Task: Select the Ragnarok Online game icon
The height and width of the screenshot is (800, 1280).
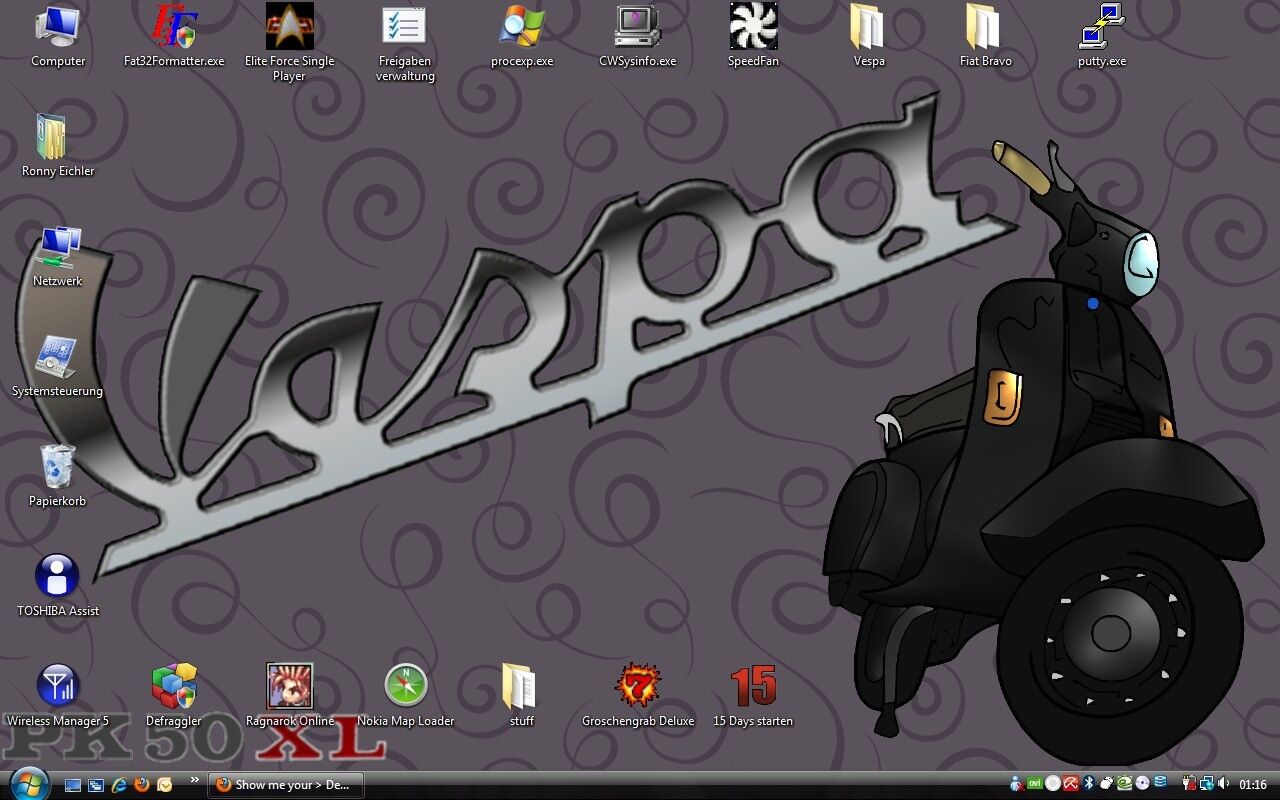Action: (289, 687)
